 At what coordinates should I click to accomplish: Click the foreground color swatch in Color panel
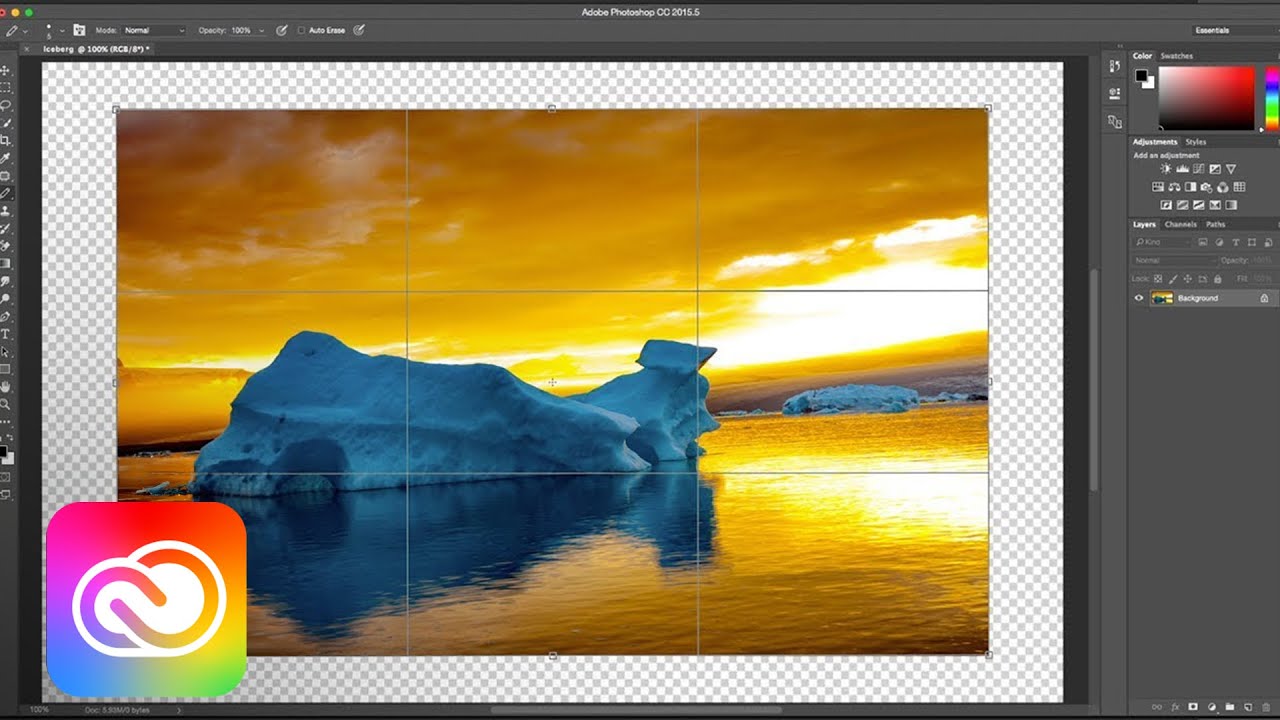point(1141,76)
